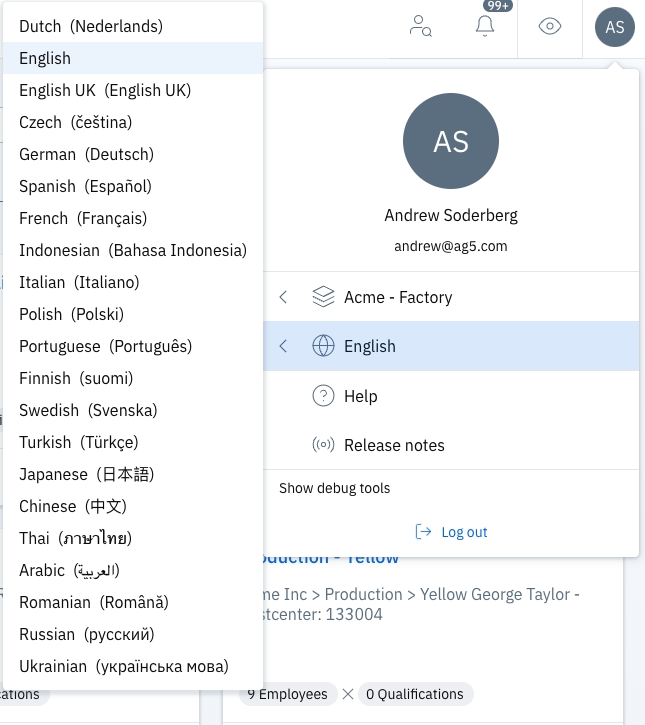
Task: Toggle the eye visibility icon in header
Action: click(x=549, y=26)
